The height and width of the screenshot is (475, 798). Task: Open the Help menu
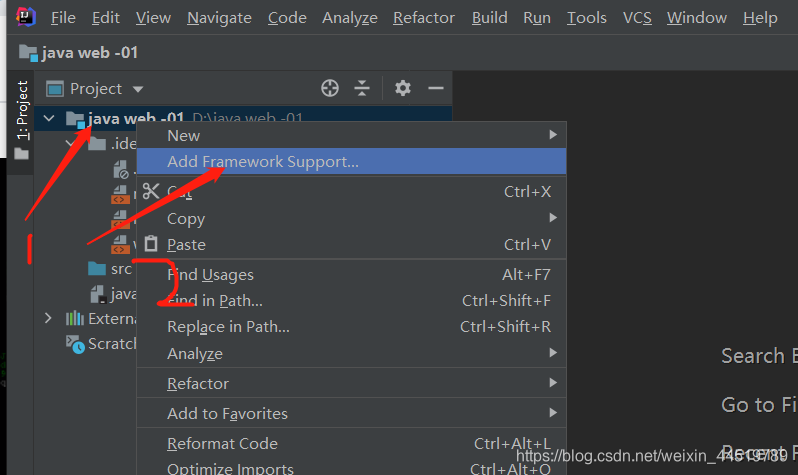[760, 18]
